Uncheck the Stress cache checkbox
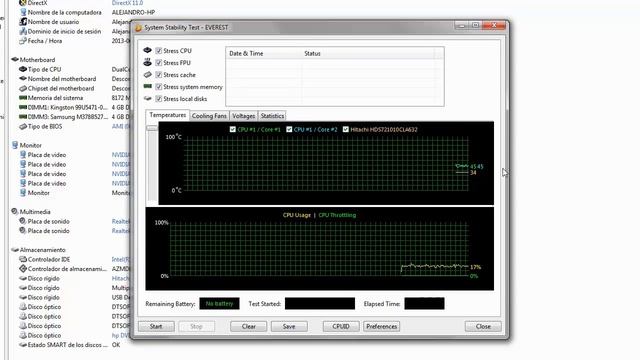 (159, 75)
